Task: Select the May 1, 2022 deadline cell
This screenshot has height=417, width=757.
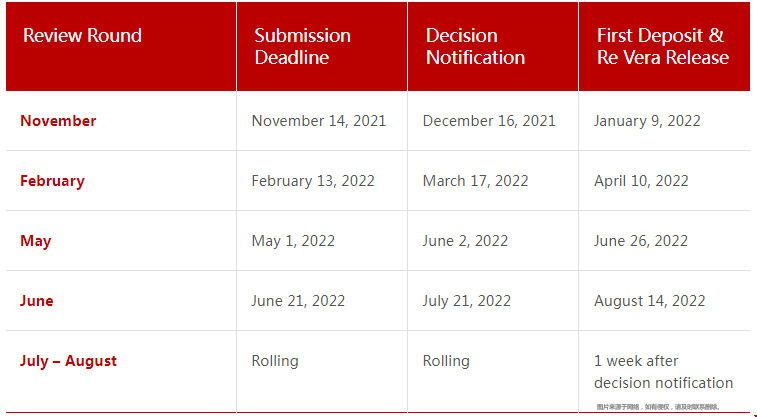Action: click(293, 241)
